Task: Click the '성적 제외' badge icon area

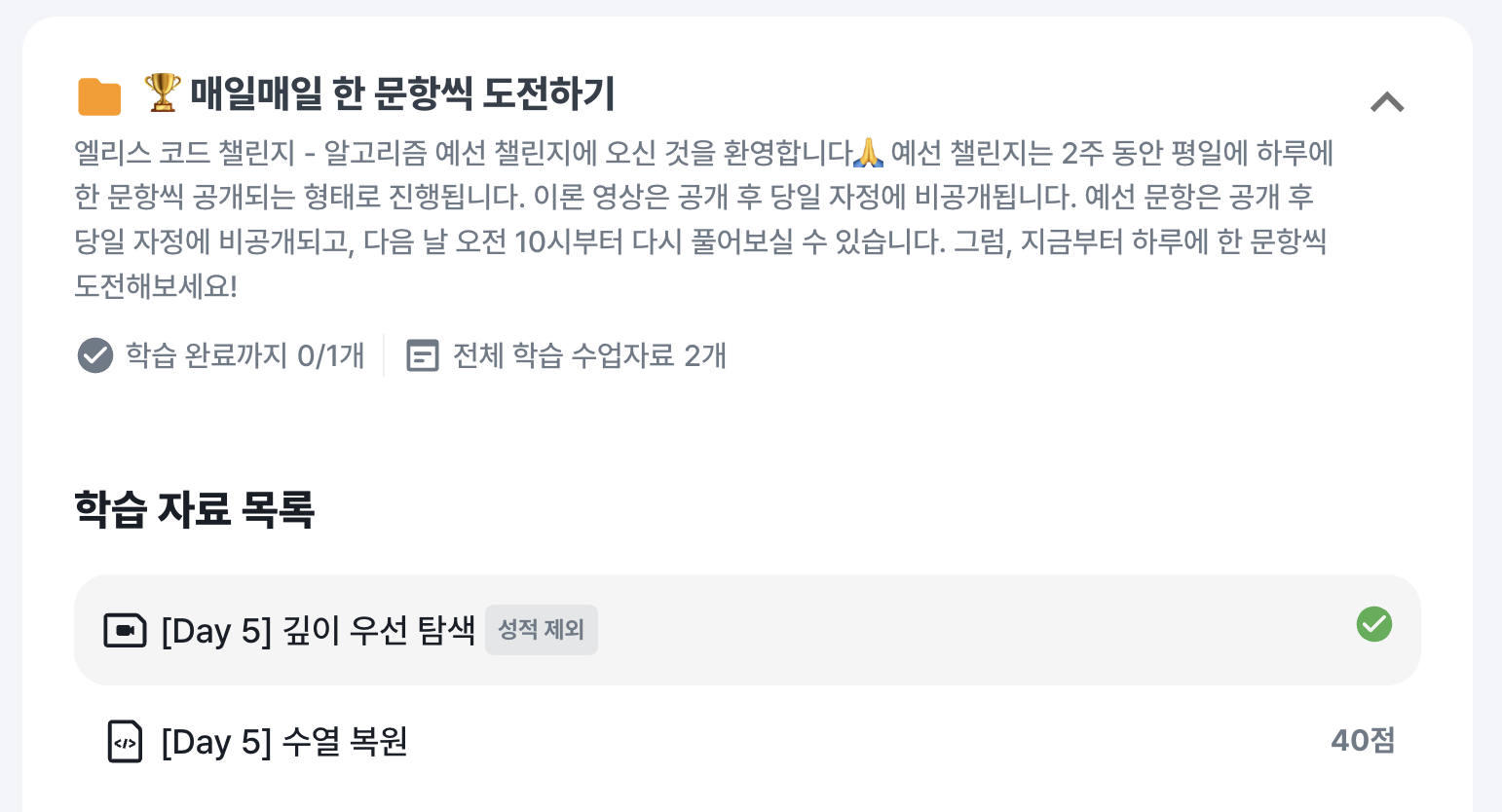Action: pos(542,629)
